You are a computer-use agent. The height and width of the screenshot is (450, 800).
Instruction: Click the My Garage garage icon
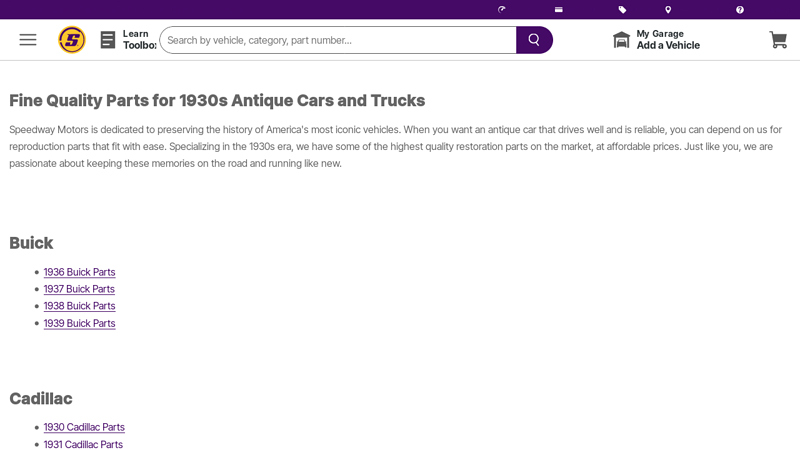[621, 40]
